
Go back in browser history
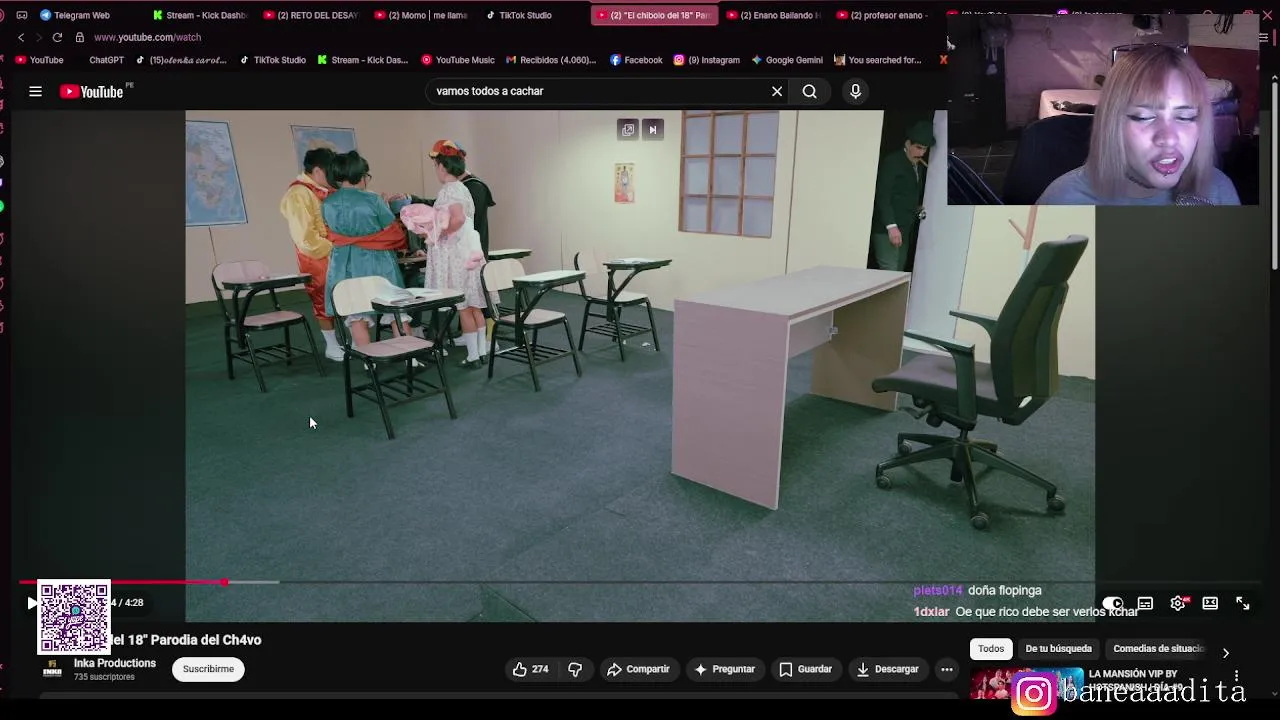pyautogui.click(x=21, y=37)
